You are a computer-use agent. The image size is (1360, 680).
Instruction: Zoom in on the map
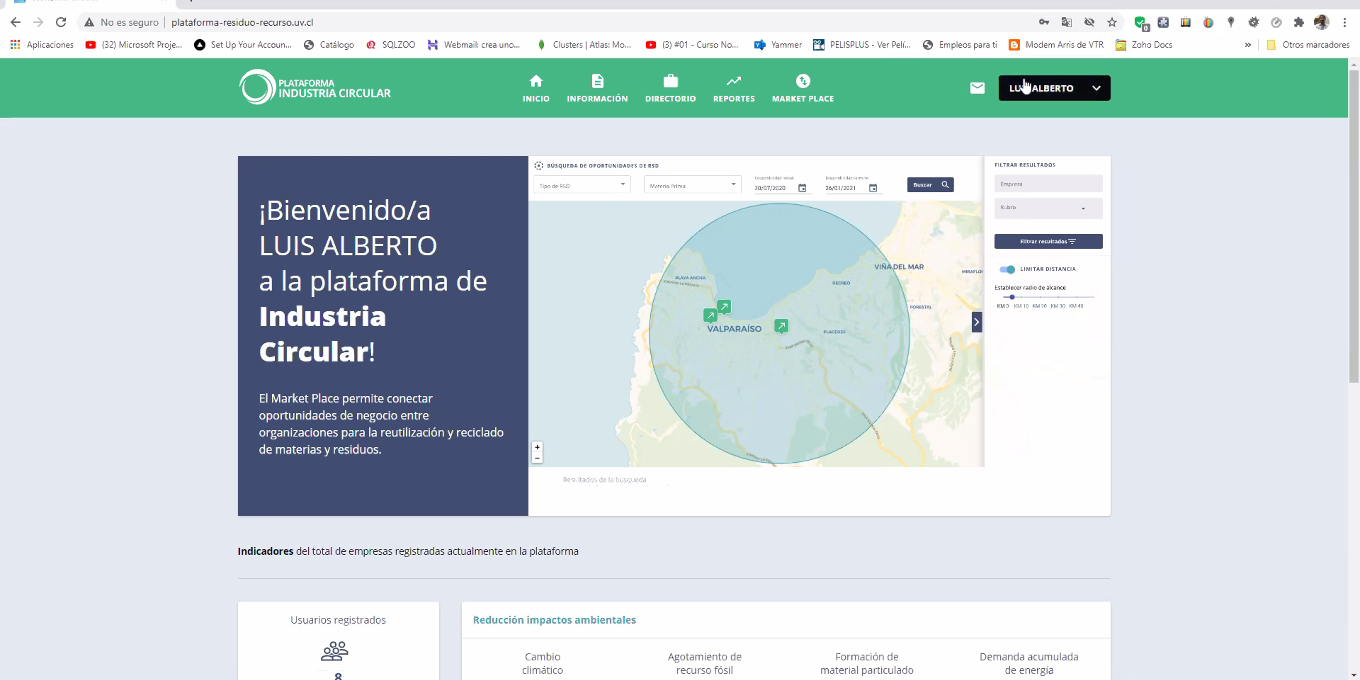[537, 447]
